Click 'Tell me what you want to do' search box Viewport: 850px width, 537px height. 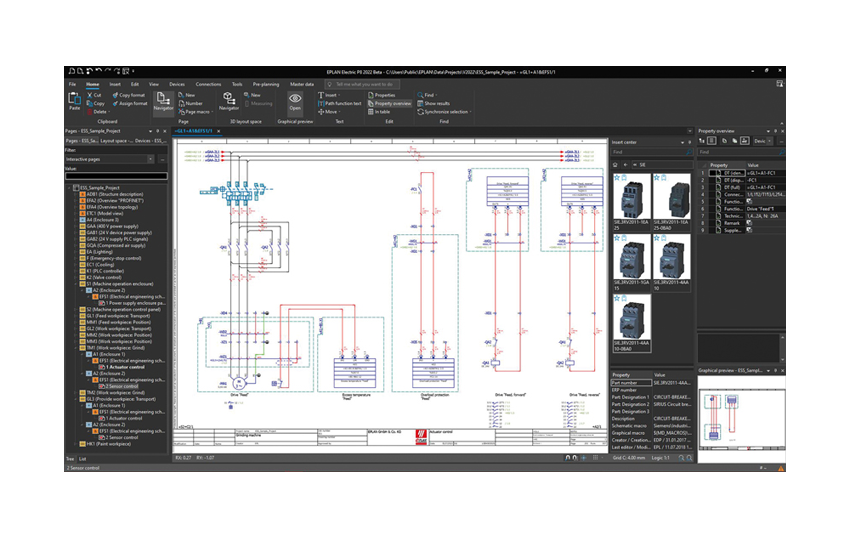(x=362, y=84)
